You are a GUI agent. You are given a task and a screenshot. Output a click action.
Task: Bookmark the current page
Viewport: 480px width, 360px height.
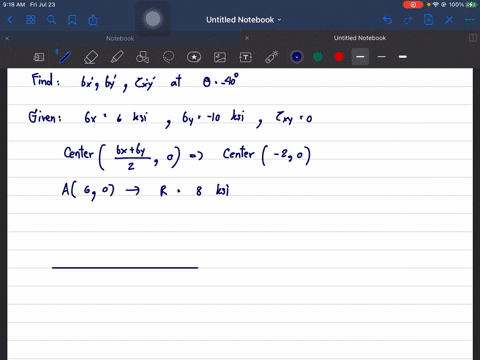(x=72, y=20)
